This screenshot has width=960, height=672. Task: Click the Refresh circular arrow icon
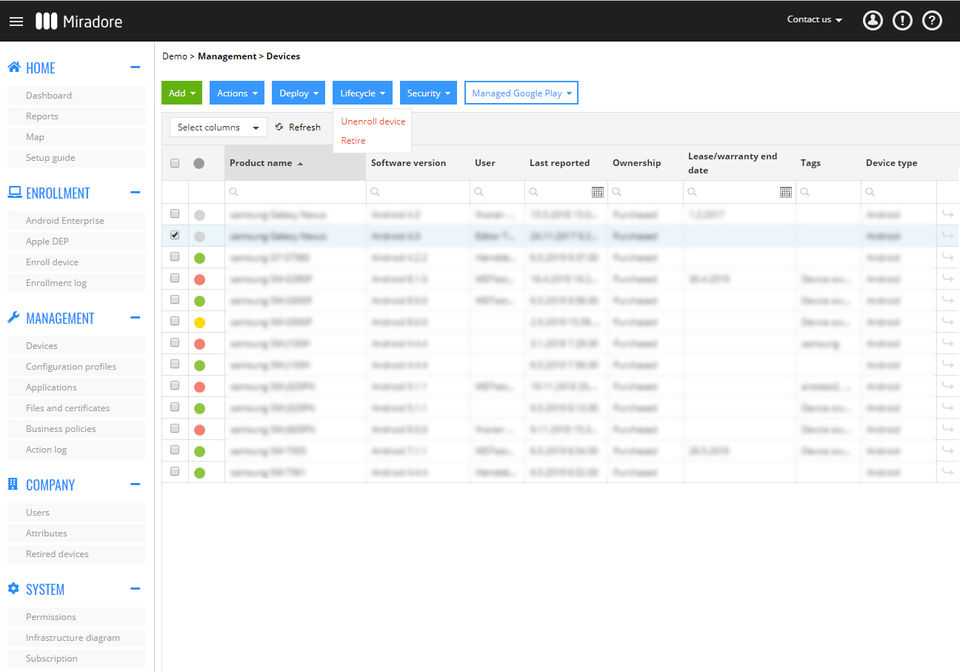[279, 127]
